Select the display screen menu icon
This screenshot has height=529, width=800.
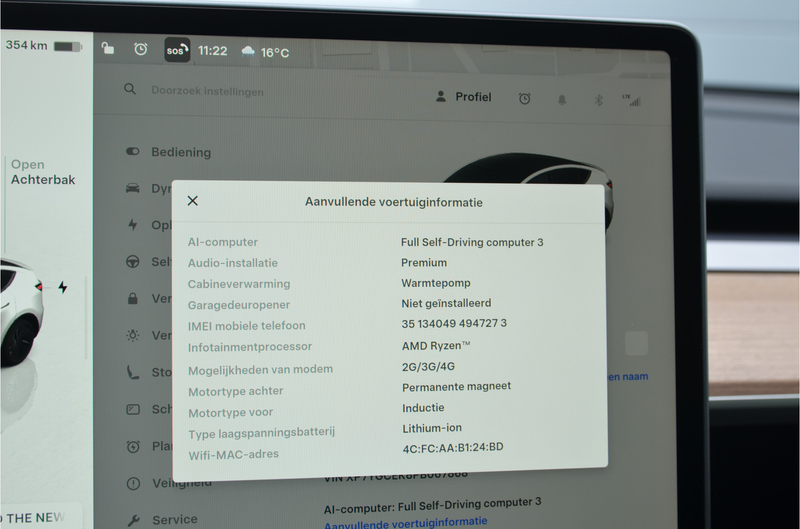[x=133, y=409]
